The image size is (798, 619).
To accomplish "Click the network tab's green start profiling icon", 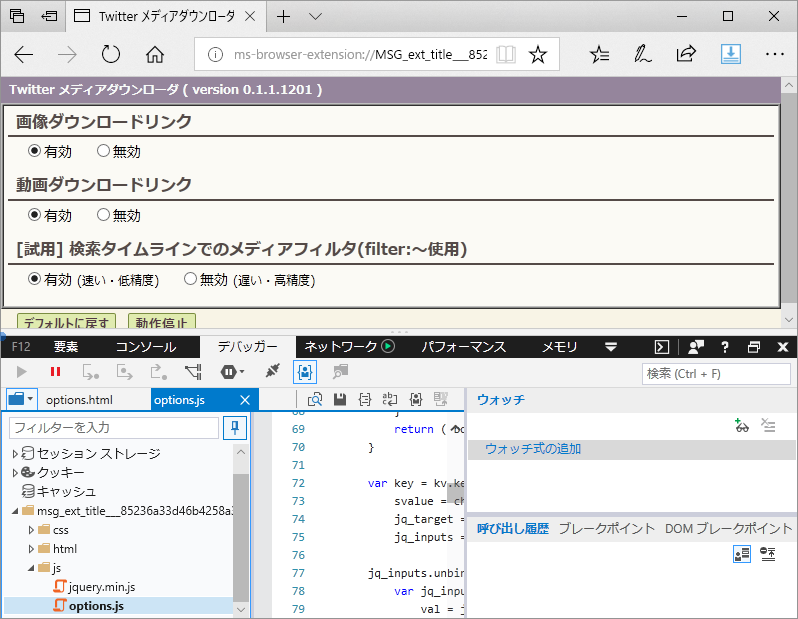I will (x=388, y=347).
